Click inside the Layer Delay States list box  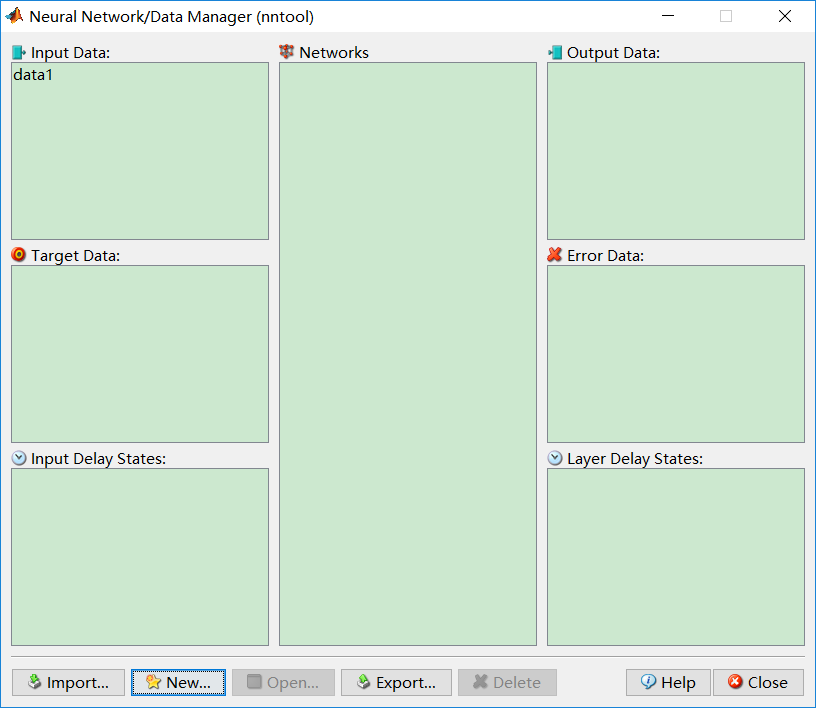(x=676, y=557)
